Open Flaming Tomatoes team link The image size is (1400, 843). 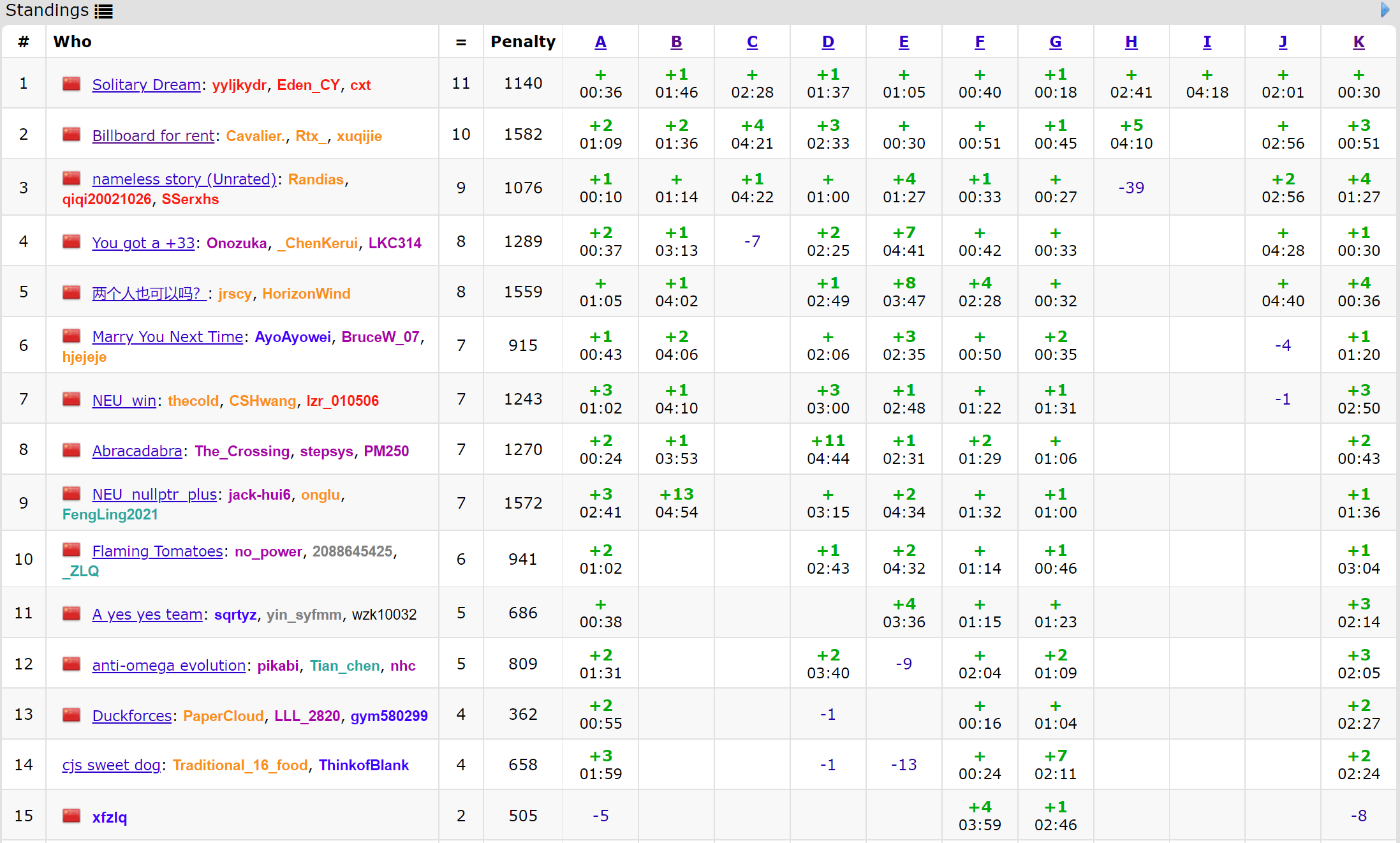[158, 551]
